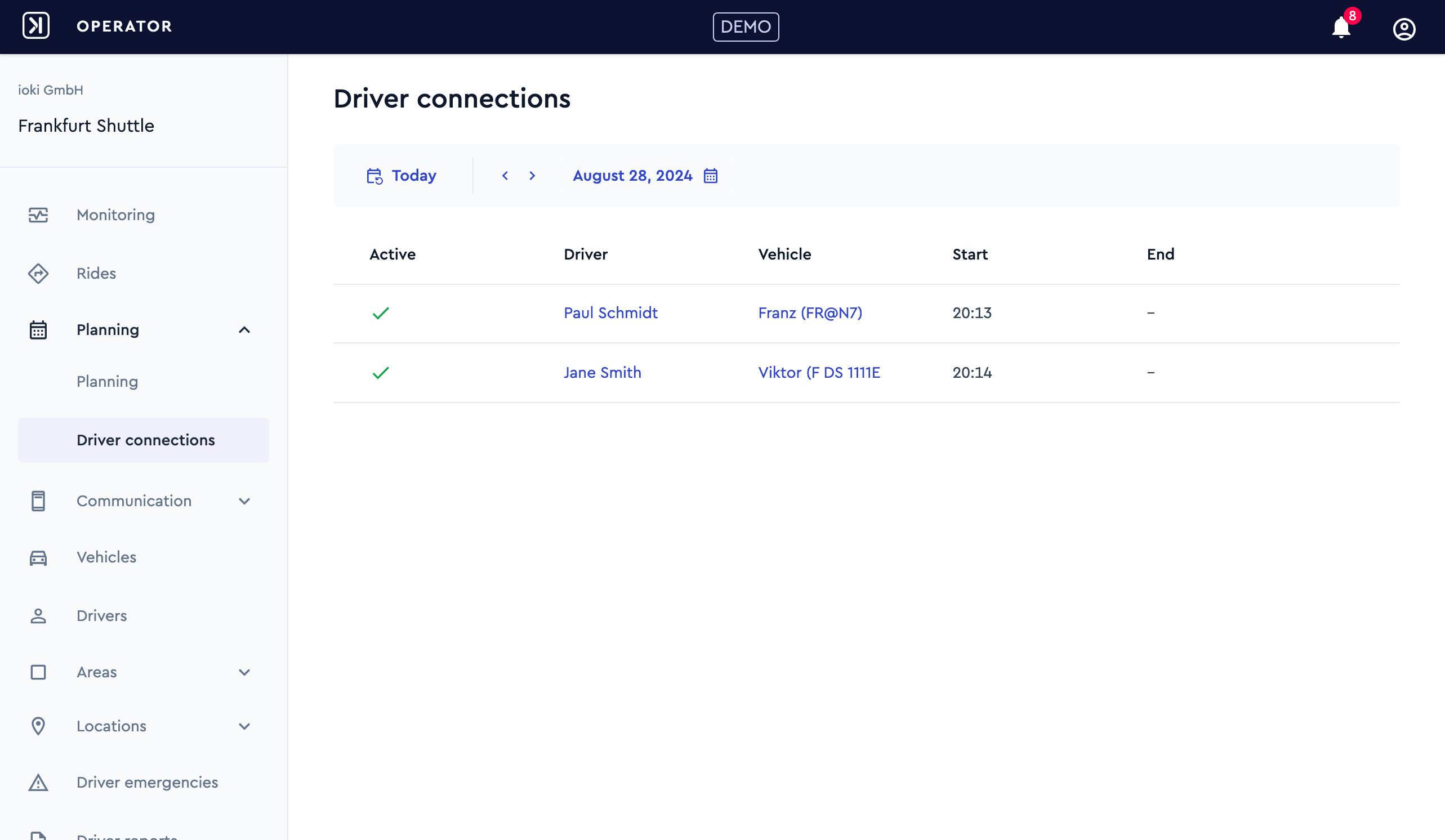Open Rides in the sidebar

pyautogui.click(x=96, y=274)
